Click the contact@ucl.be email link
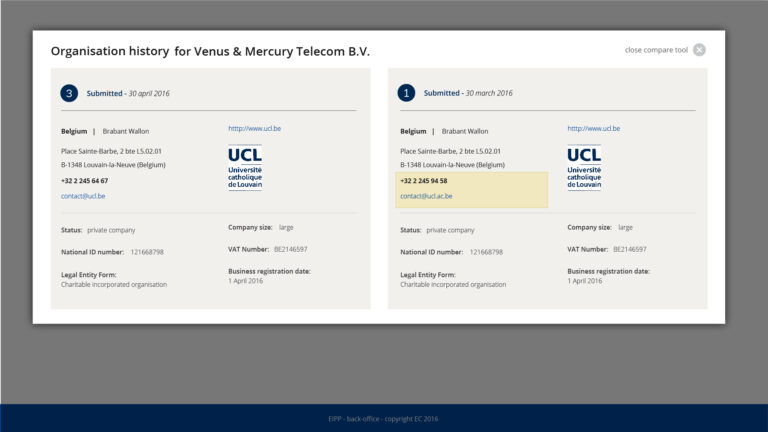The height and width of the screenshot is (432, 768). coord(83,196)
